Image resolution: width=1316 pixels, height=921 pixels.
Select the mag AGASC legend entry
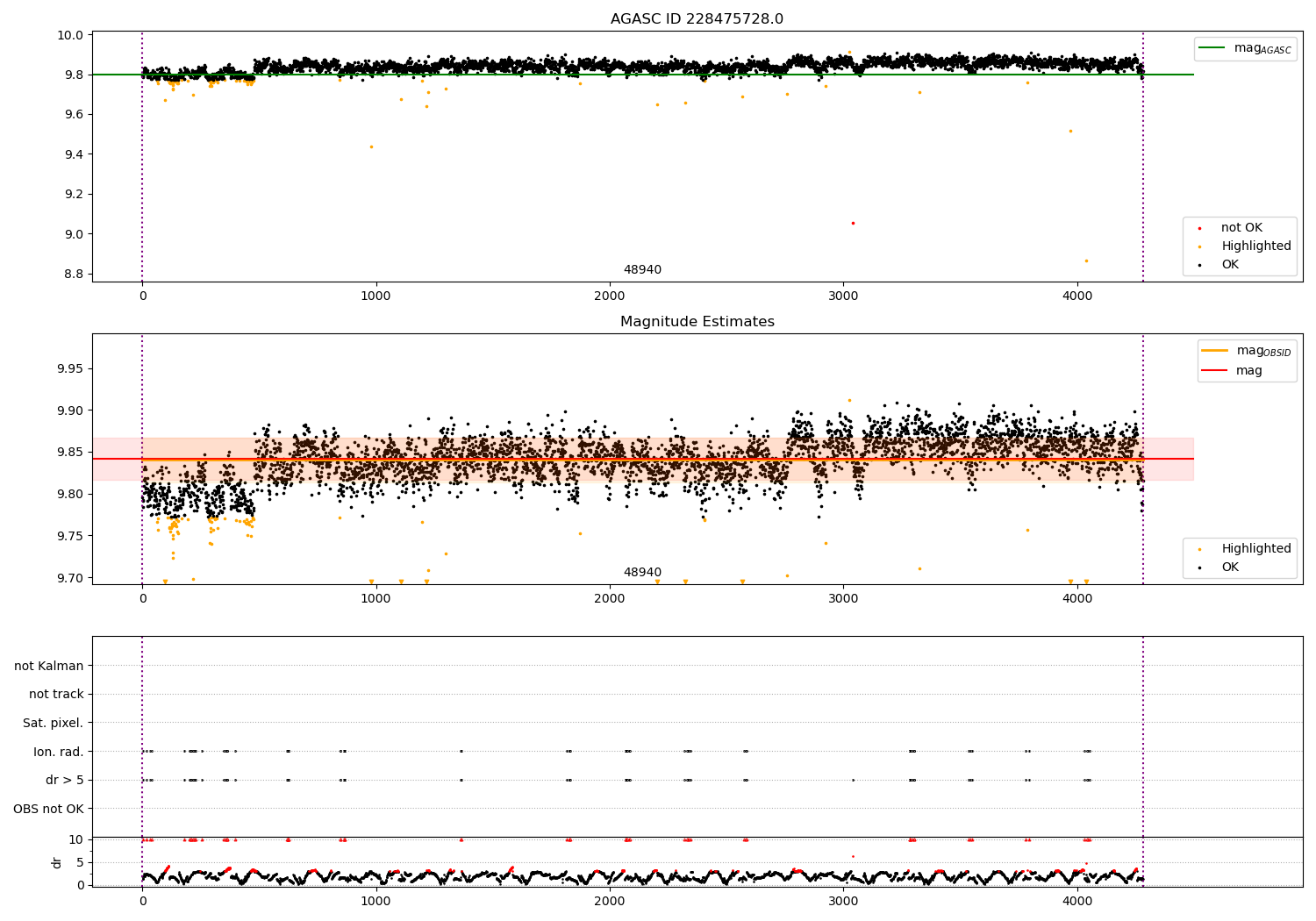tap(1246, 48)
